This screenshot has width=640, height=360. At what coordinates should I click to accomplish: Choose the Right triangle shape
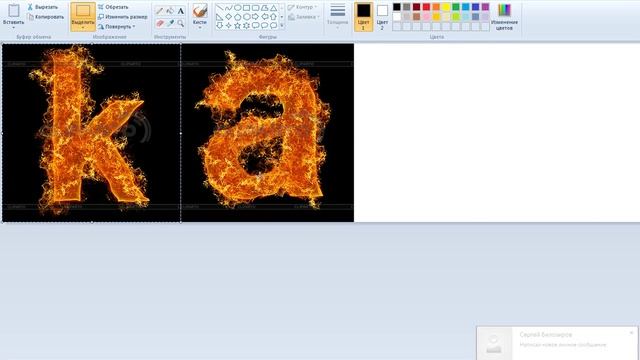[x=220, y=17]
